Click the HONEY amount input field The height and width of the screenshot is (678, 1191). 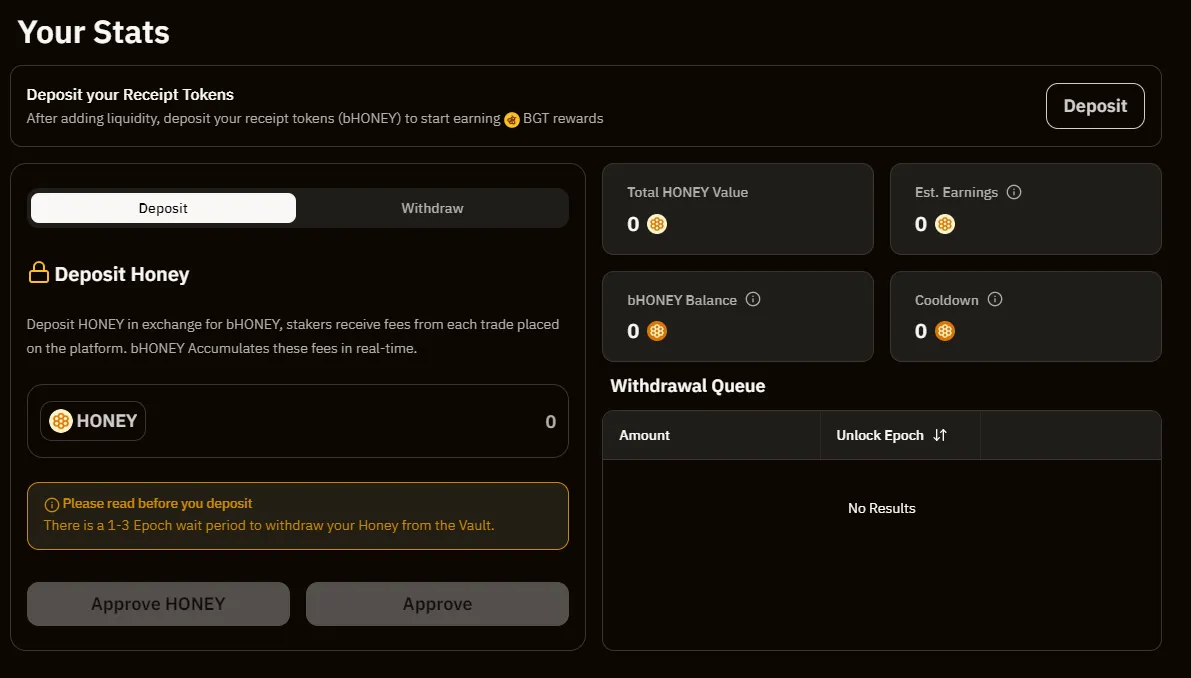pos(400,421)
